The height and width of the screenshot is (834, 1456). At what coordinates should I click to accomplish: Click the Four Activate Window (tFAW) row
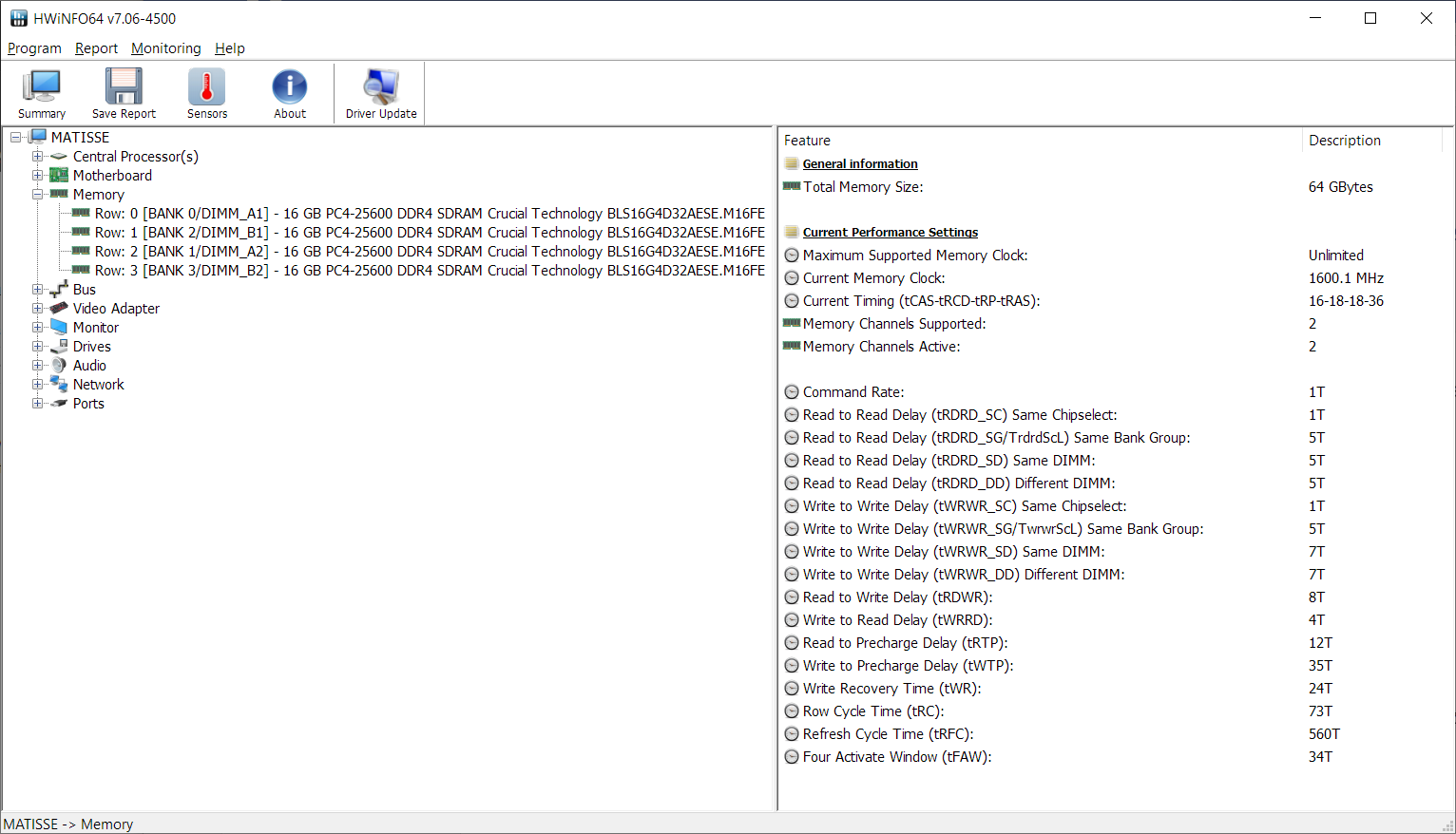(1114, 756)
